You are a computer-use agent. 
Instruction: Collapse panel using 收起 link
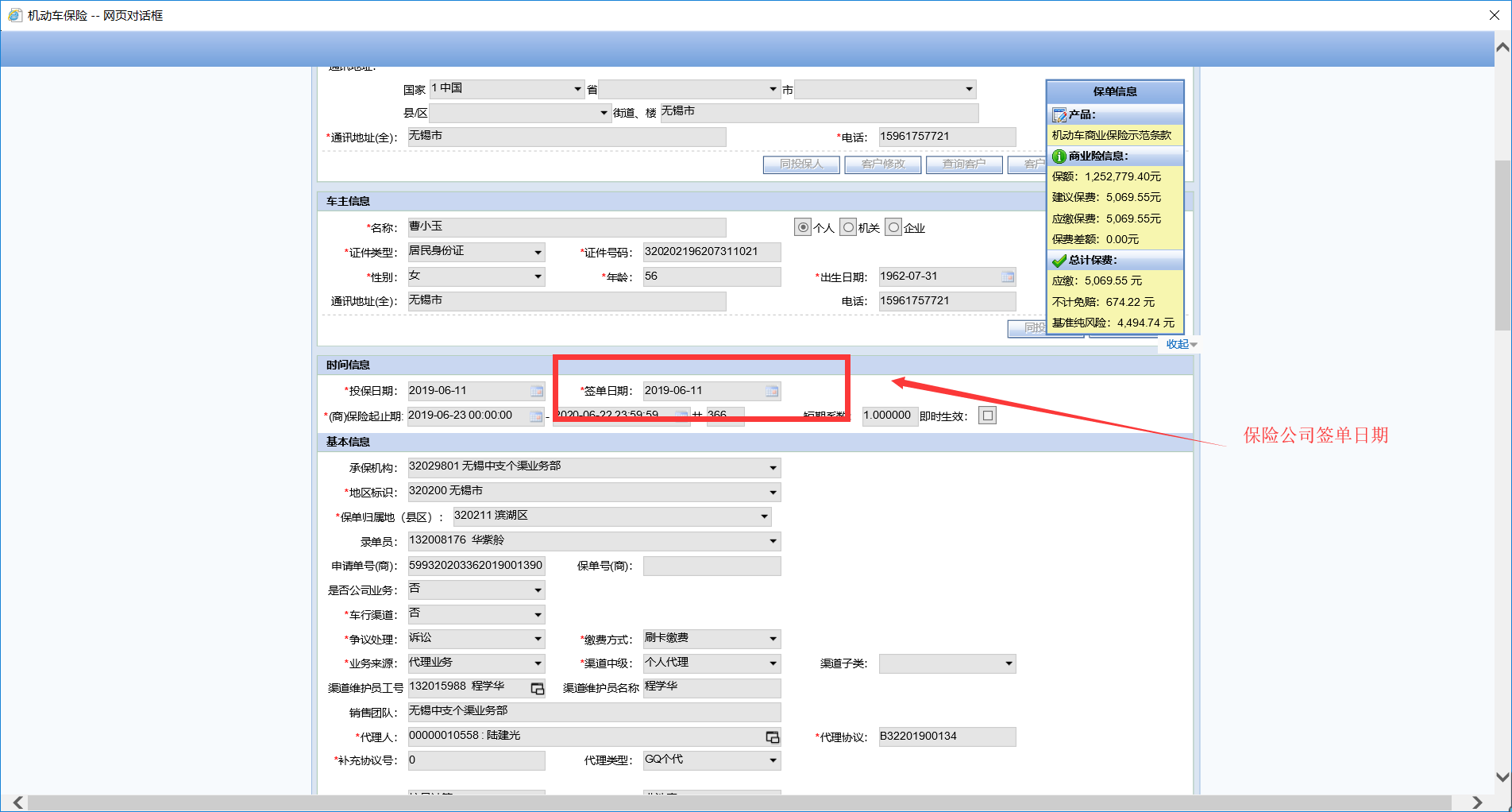[1181, 344]
